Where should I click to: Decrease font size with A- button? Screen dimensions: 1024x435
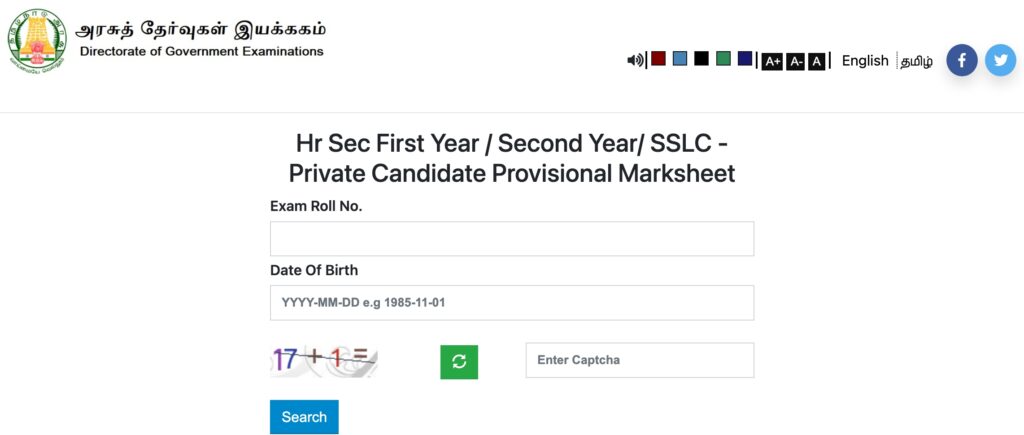(x=795, y=61)
